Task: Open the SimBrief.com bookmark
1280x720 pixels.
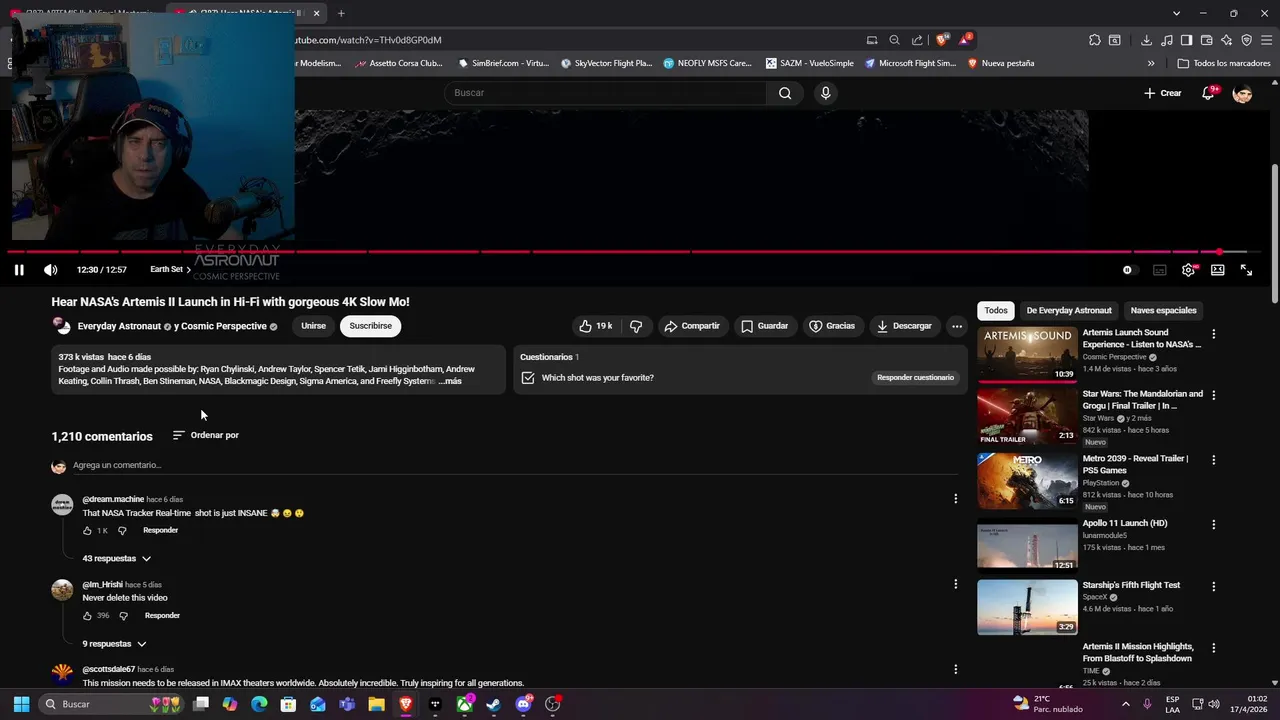Action: point(503,63)
